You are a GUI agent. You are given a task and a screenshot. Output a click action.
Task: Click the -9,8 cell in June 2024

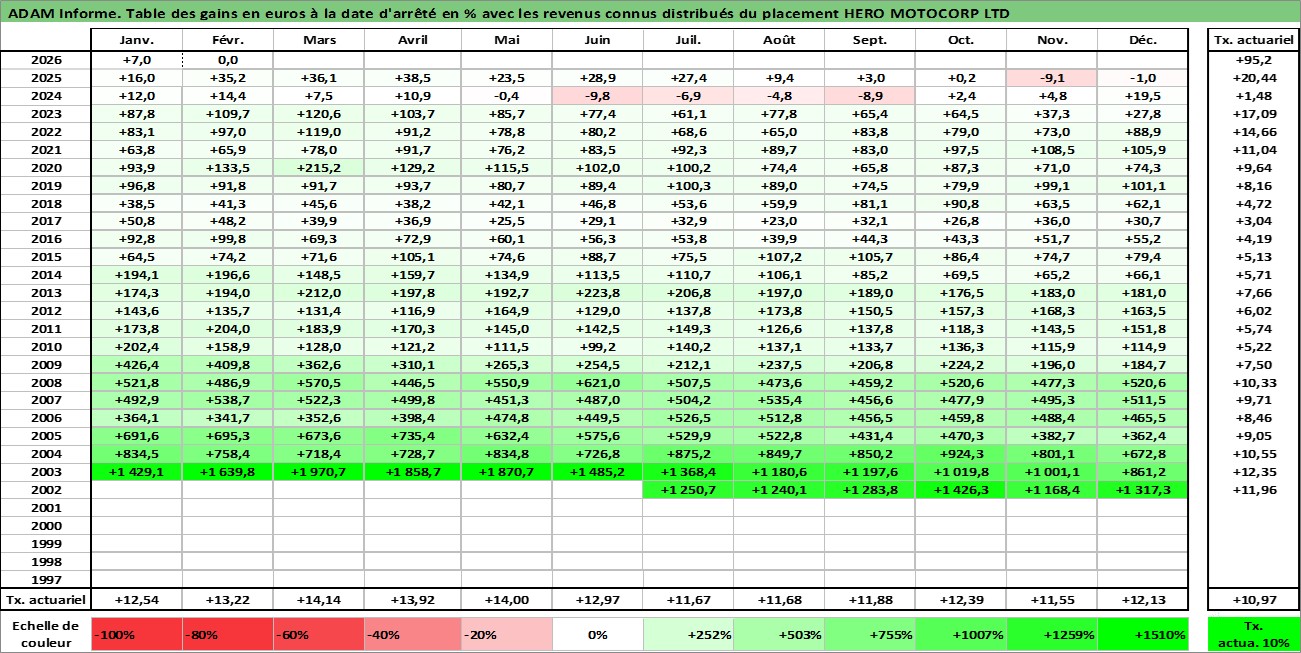598,96
